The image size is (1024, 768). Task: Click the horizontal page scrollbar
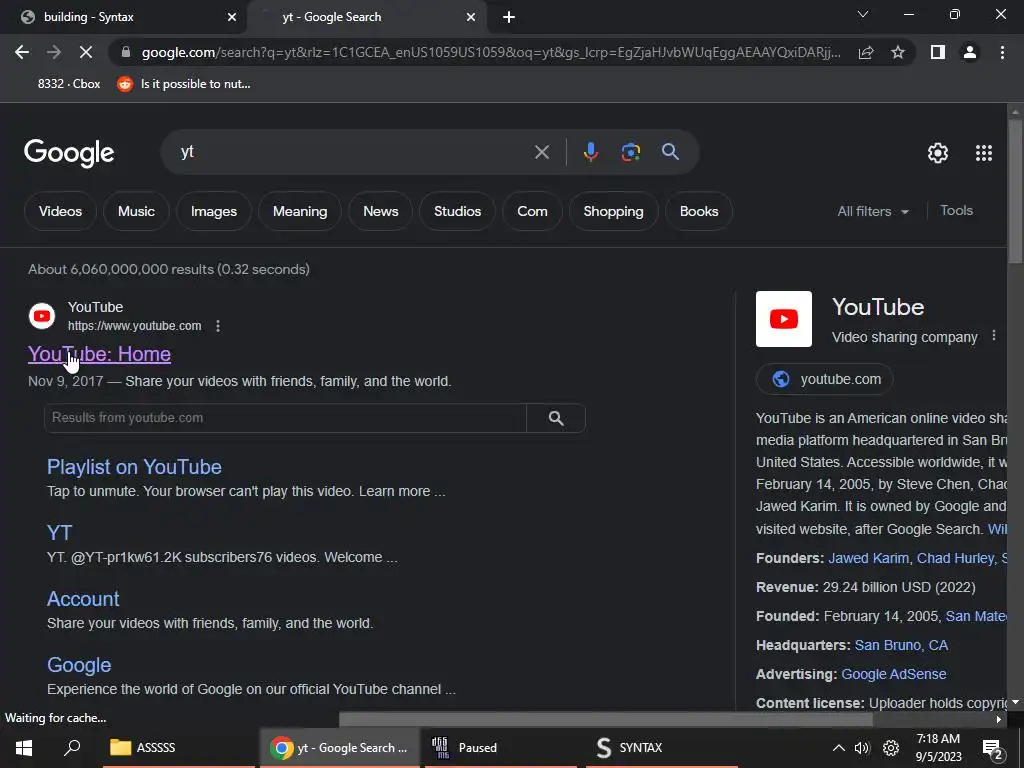point(605,719)
